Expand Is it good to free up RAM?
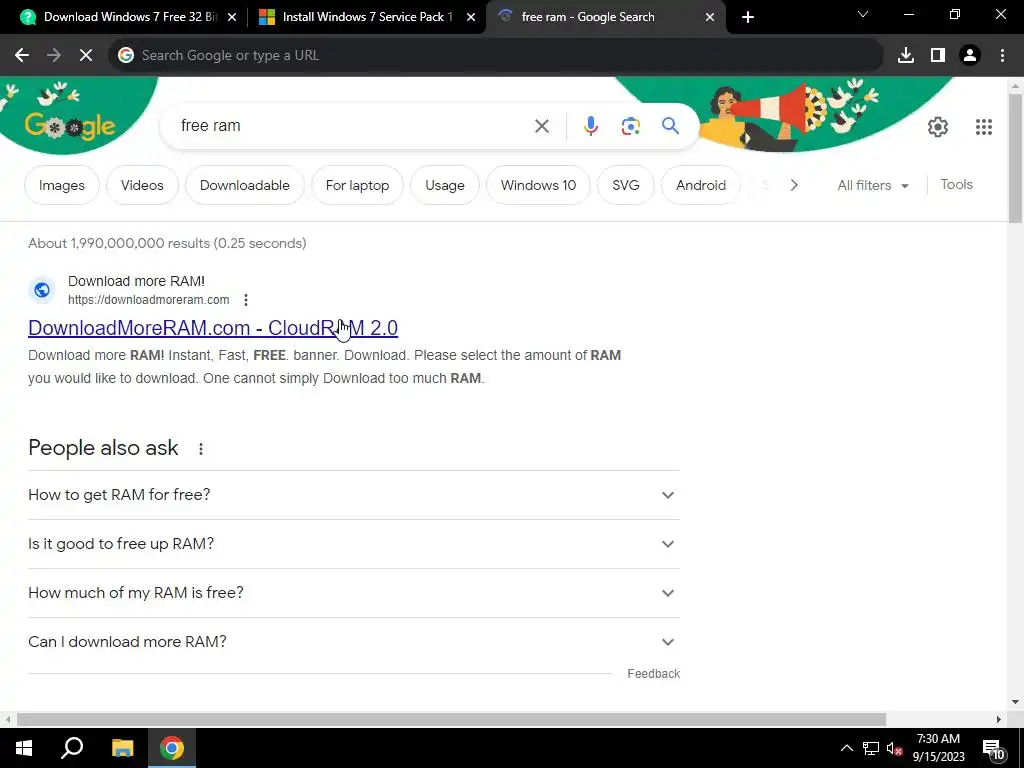The height and width of the screenshot is (768, 1024). coord(354,544)
